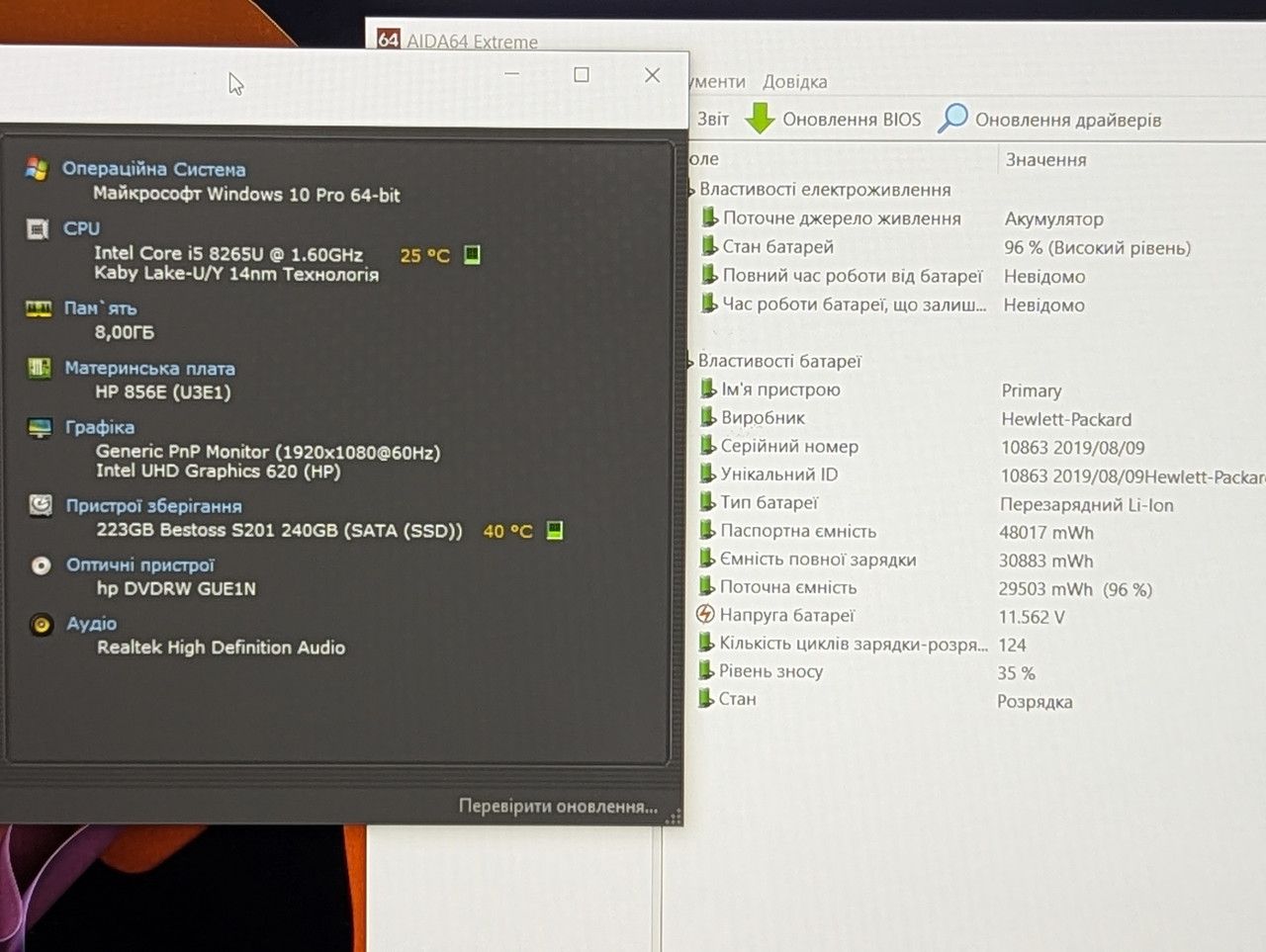The width and height of the screenshot is (1266, 952).
Task: Click the 8,00ГБ memory value
Action: point(125,332)
